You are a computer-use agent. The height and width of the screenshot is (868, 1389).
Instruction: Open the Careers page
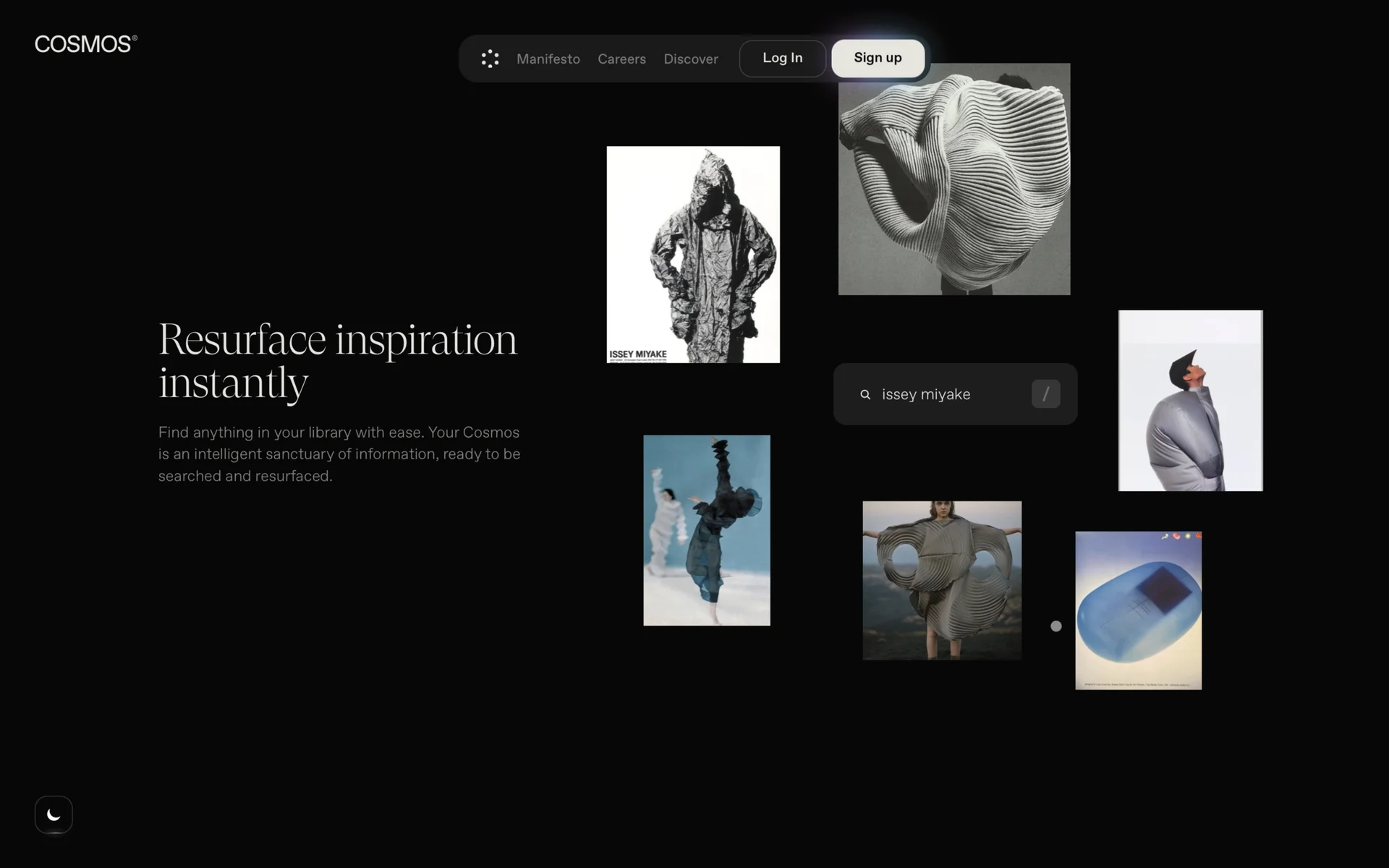621,59
